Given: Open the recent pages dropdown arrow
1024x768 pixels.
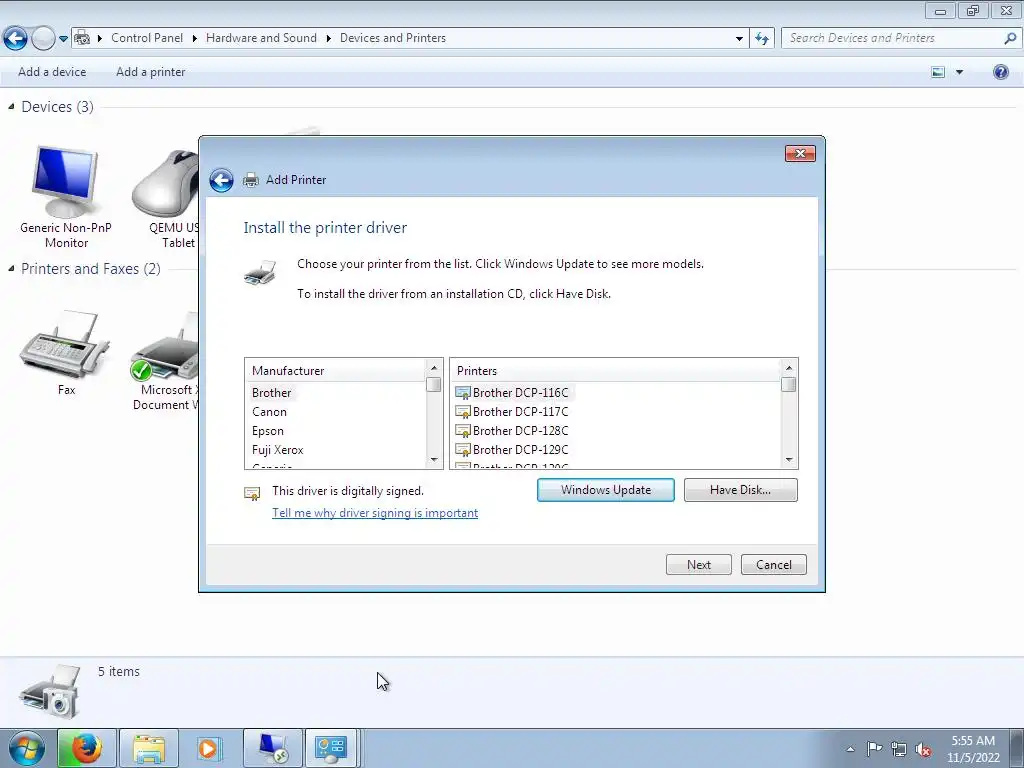Looking at the screenshot, I should tap(63, 39).
